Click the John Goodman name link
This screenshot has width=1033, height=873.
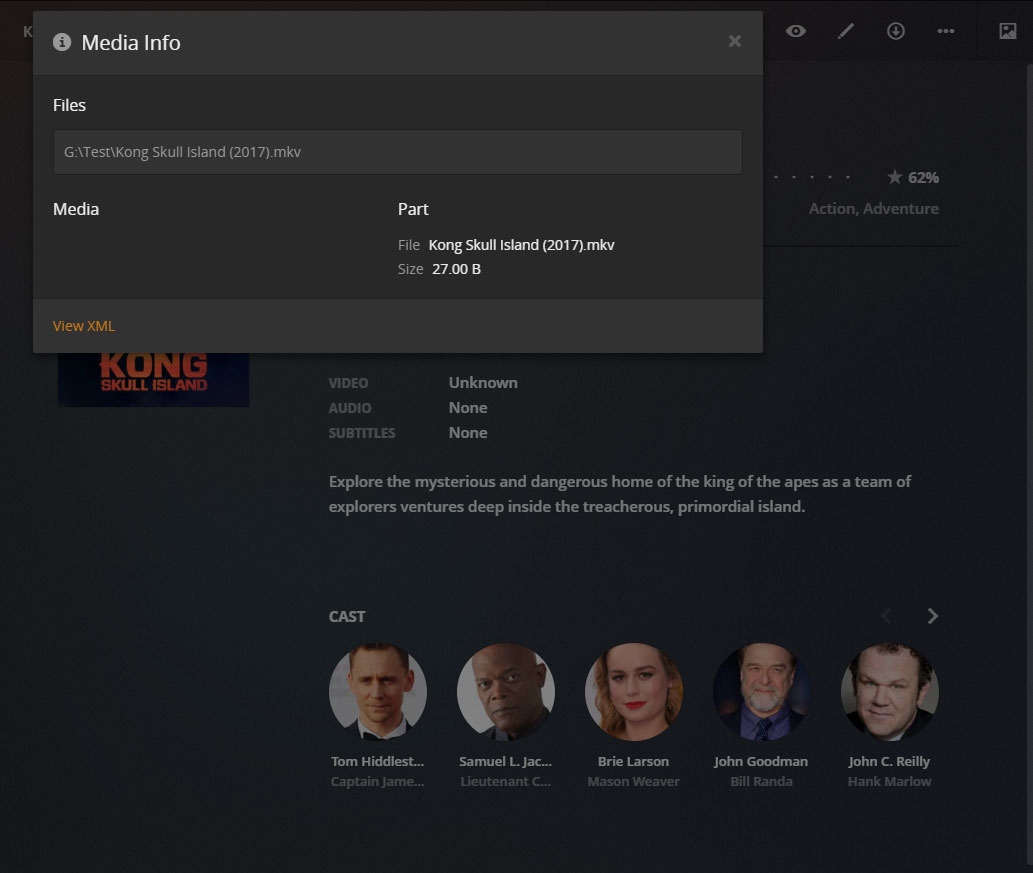tap(761, 761)
